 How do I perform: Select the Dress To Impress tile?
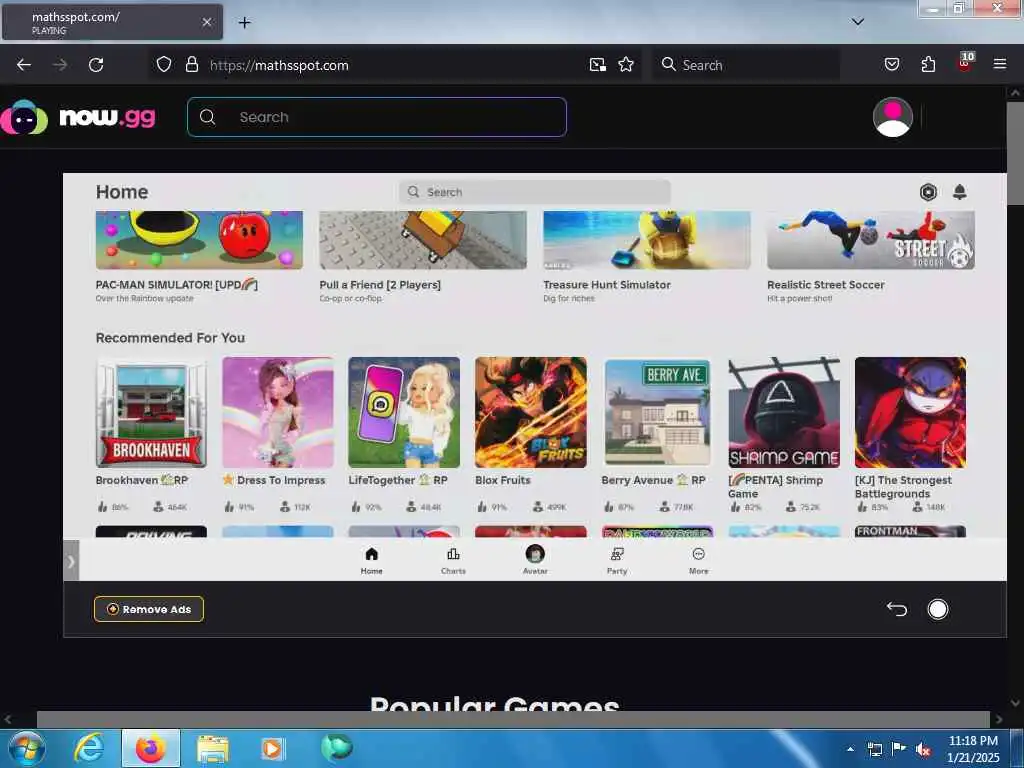pos(278,412)
